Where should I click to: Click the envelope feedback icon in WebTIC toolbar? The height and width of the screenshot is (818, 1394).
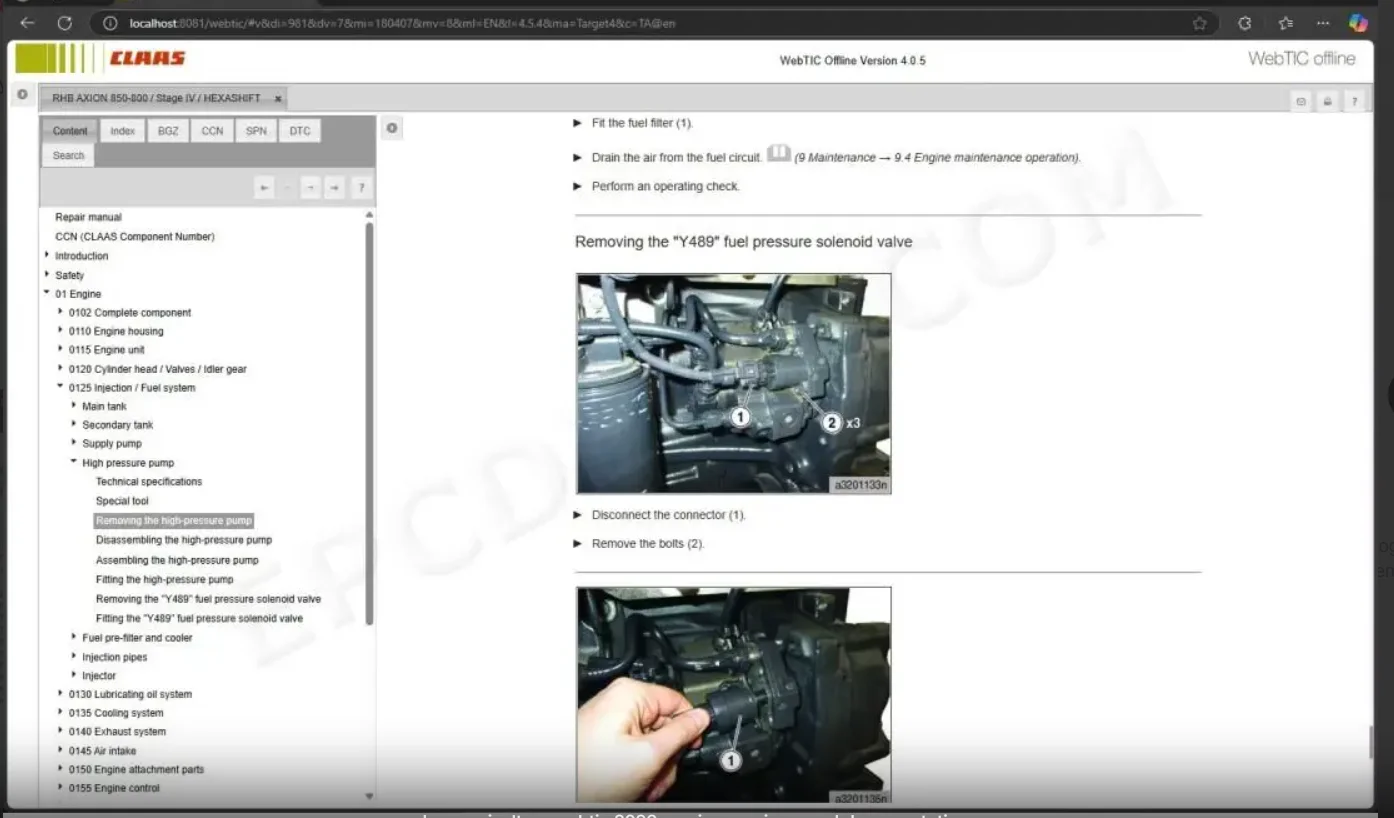[x=1301, y=101]
